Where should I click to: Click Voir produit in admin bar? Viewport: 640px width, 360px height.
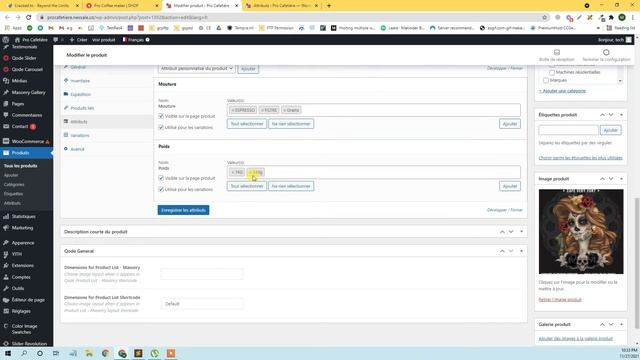104,40
